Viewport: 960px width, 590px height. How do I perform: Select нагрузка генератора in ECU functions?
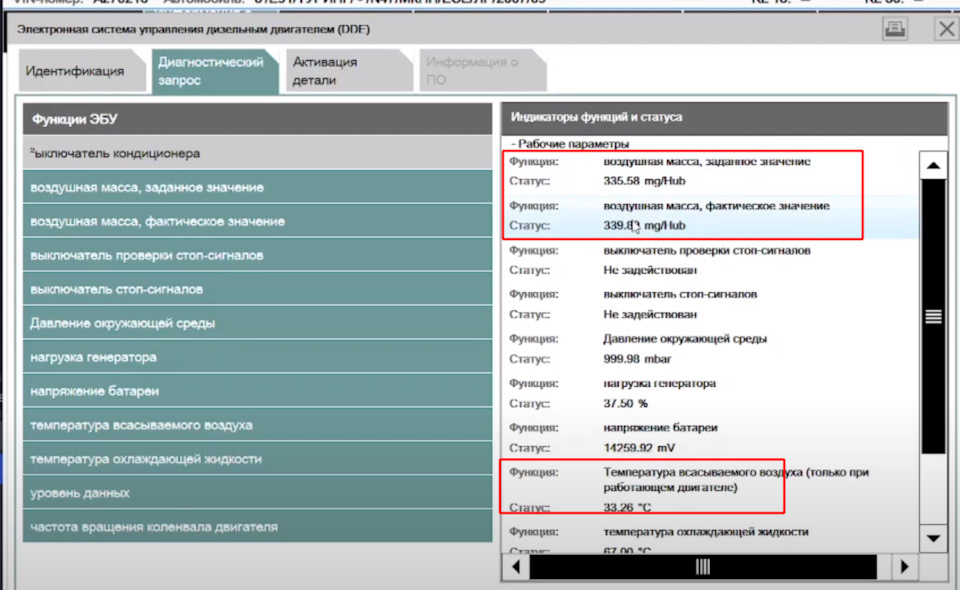pos(257,357)
